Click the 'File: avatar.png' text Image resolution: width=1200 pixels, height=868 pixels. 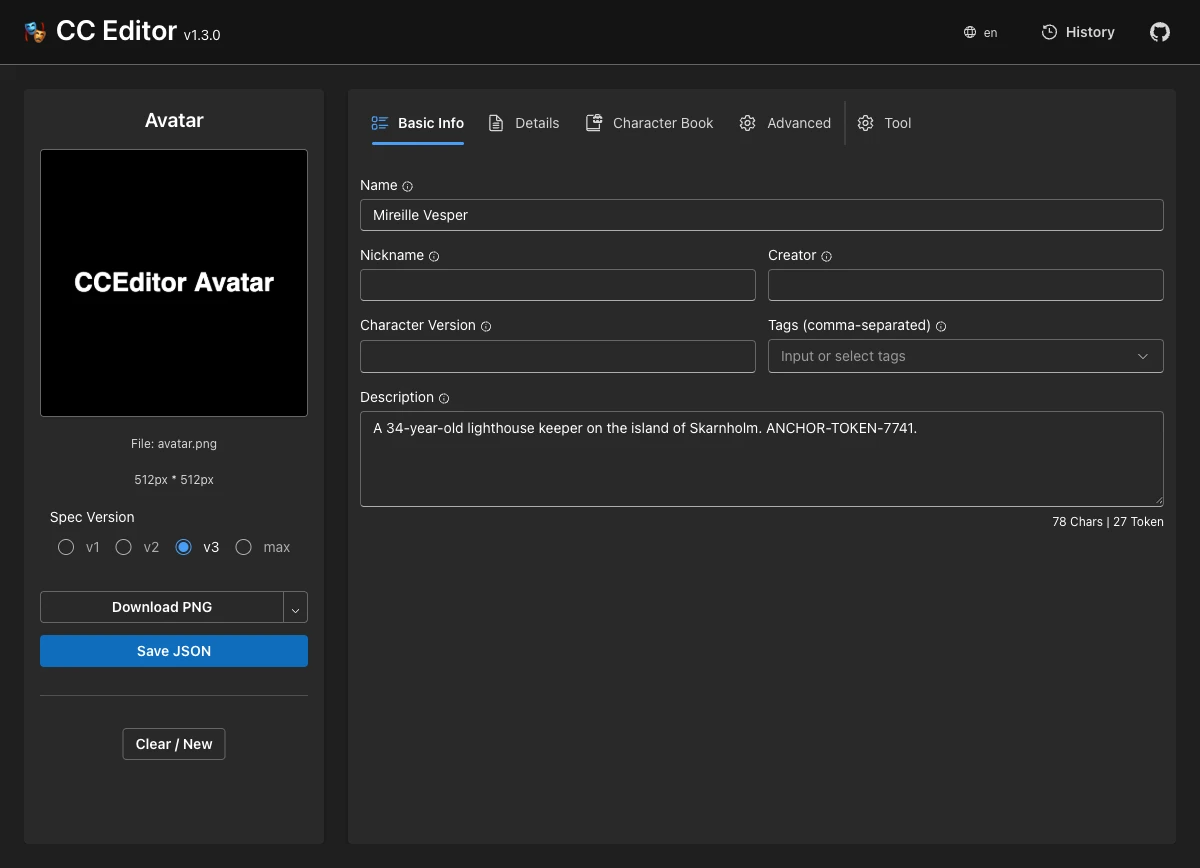click(174, 444)
